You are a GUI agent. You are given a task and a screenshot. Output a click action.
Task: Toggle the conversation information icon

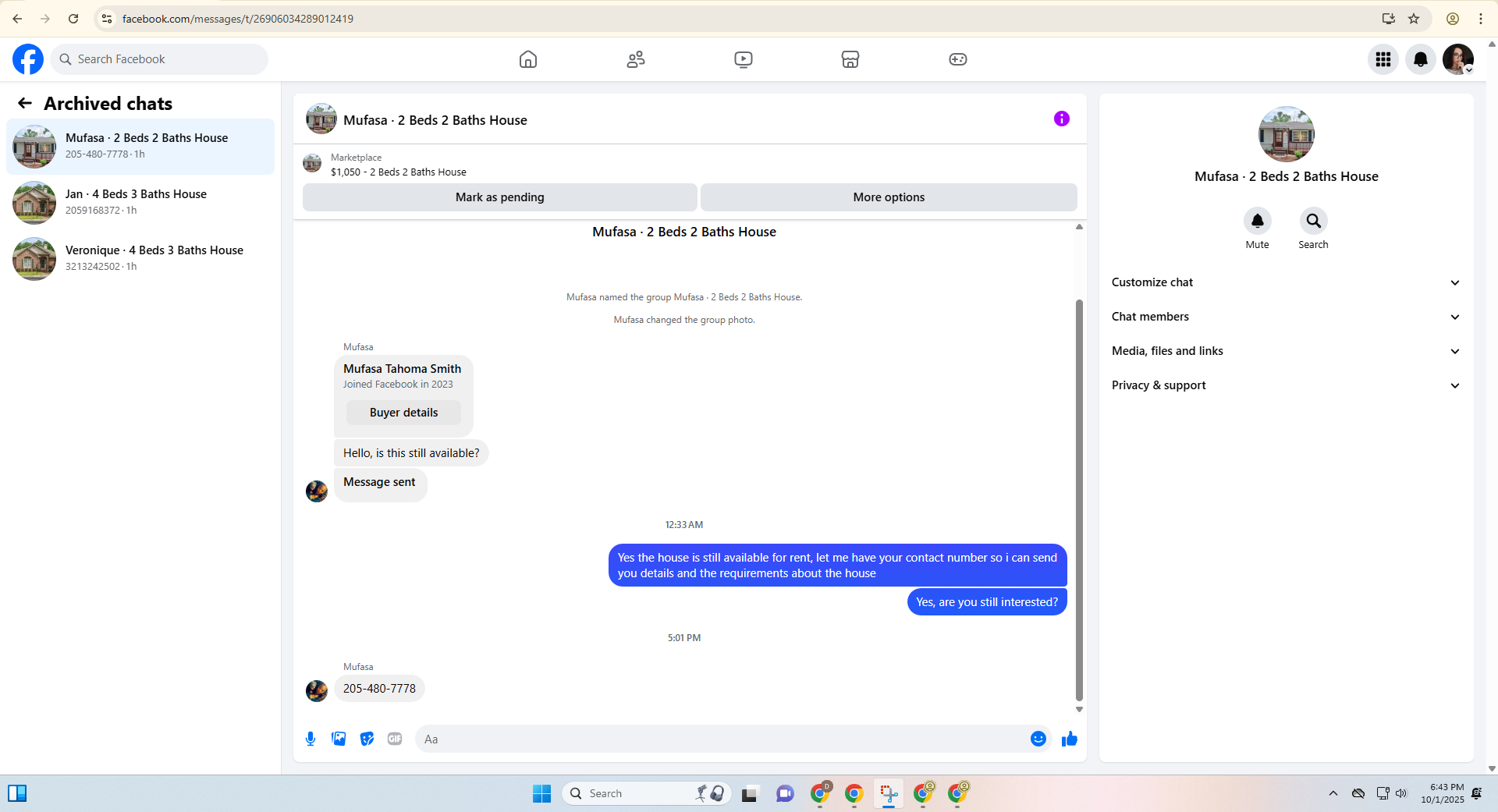pyautogui.click(x=1062, y=119)
